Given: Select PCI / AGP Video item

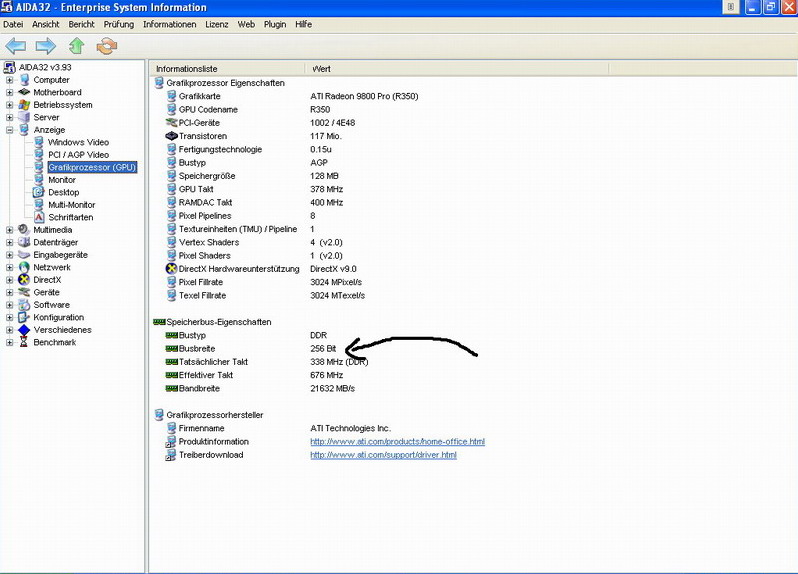Looking at the screenshot, I should coord(78,155).
